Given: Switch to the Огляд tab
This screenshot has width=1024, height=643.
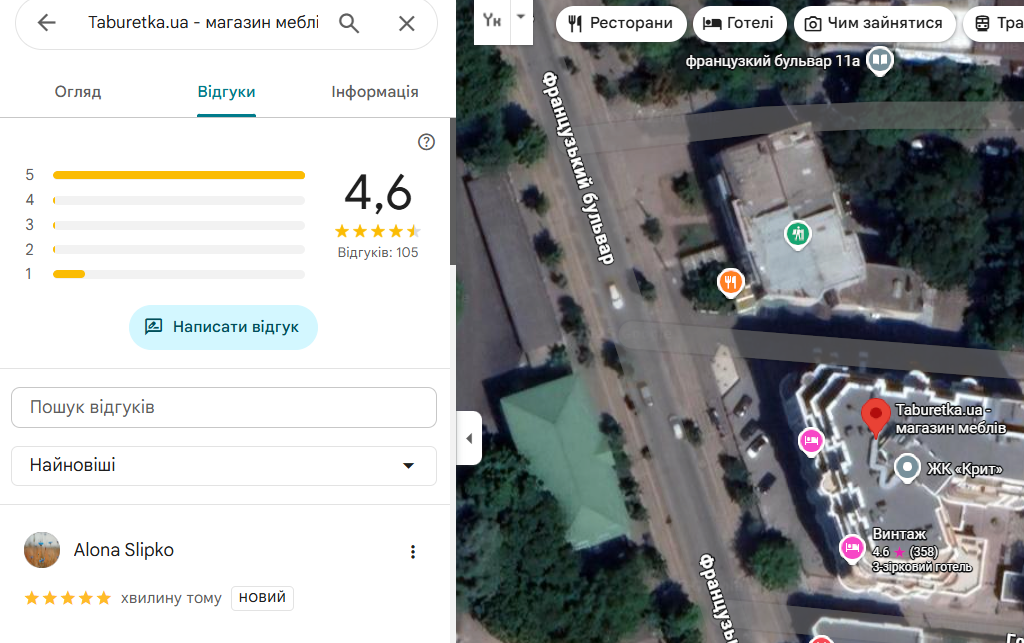Looking at the screenshot, I should (78, 92).
